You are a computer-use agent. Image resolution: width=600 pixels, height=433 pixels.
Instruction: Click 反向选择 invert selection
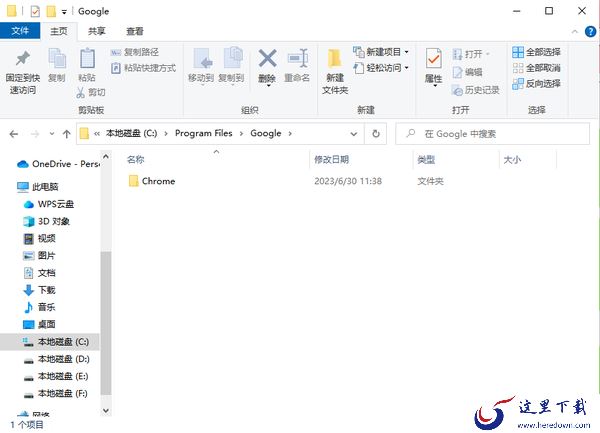(536, 83)
